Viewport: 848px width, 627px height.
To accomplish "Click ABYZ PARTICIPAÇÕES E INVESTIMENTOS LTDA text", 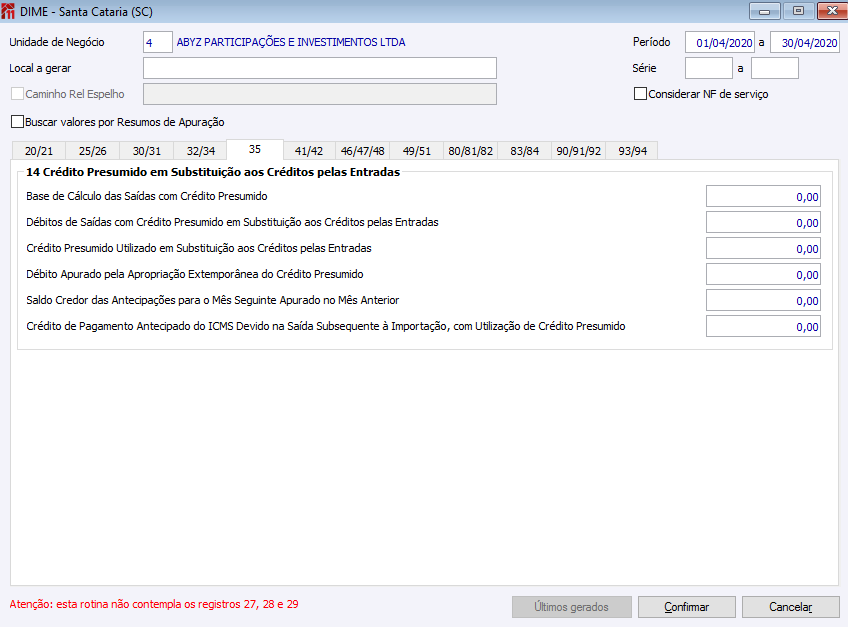I will [x=291, y=42].
